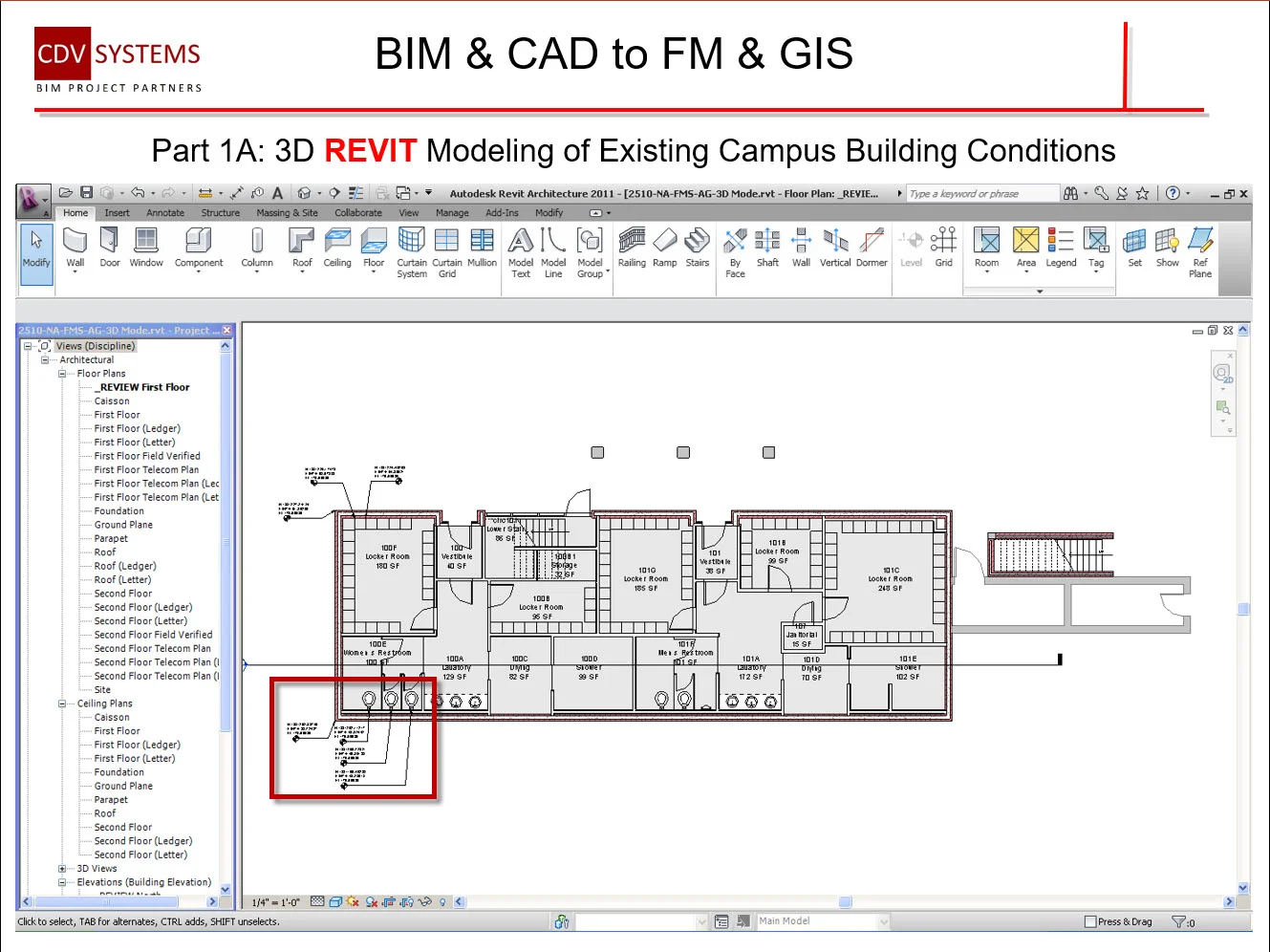The width and height of the screenshot is (1270, 952).
Task: Select the Vertical opening tool
Action: tap(835, 247)
